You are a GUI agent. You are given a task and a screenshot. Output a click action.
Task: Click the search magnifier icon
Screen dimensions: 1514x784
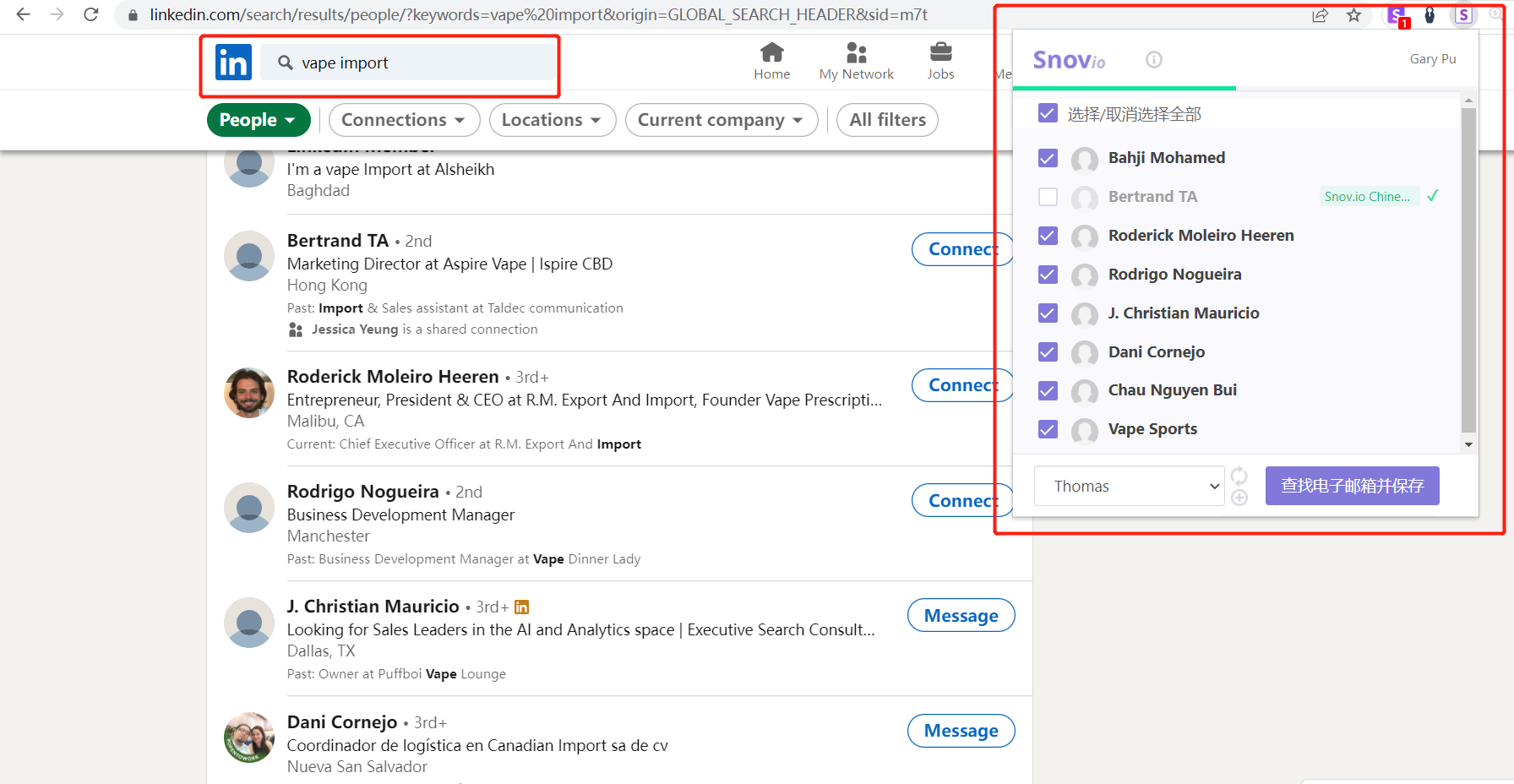[x=286, y=63]
